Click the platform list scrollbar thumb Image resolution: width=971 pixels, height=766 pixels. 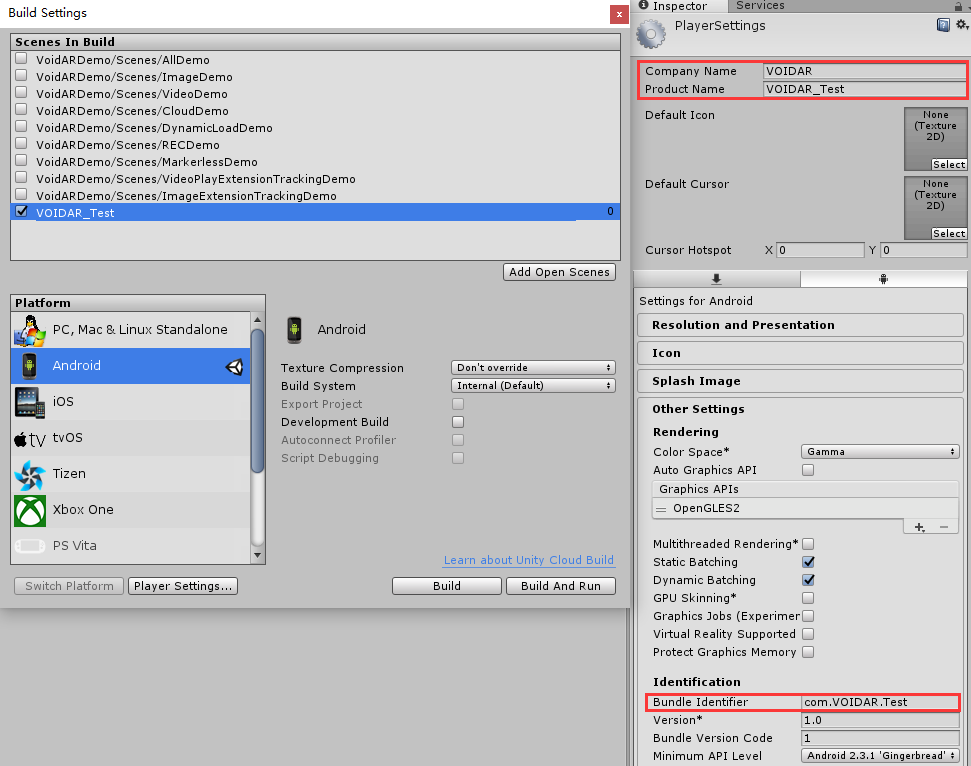[257, 401]
